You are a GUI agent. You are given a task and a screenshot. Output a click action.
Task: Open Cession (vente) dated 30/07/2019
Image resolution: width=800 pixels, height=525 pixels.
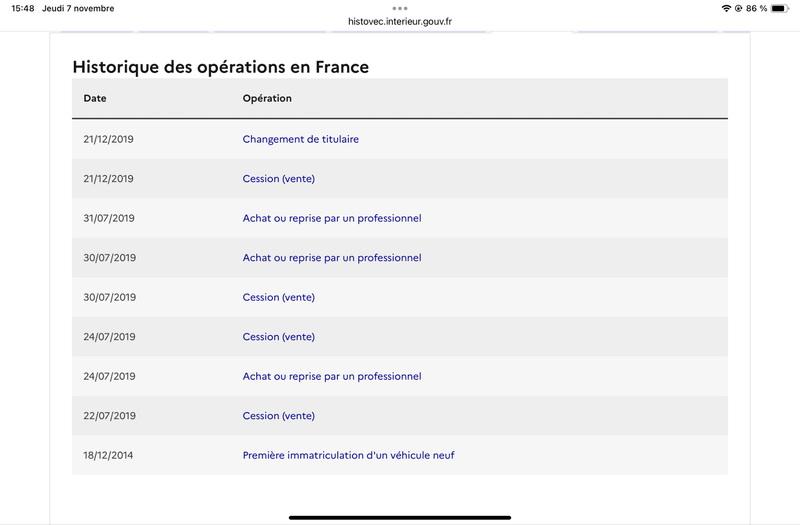pyautogui.click(x=279, y=297)
